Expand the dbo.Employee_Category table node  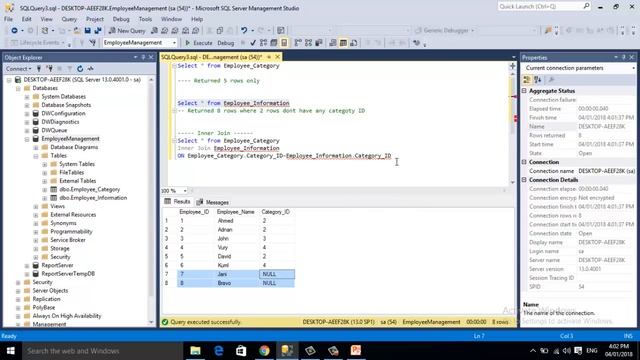45,190
